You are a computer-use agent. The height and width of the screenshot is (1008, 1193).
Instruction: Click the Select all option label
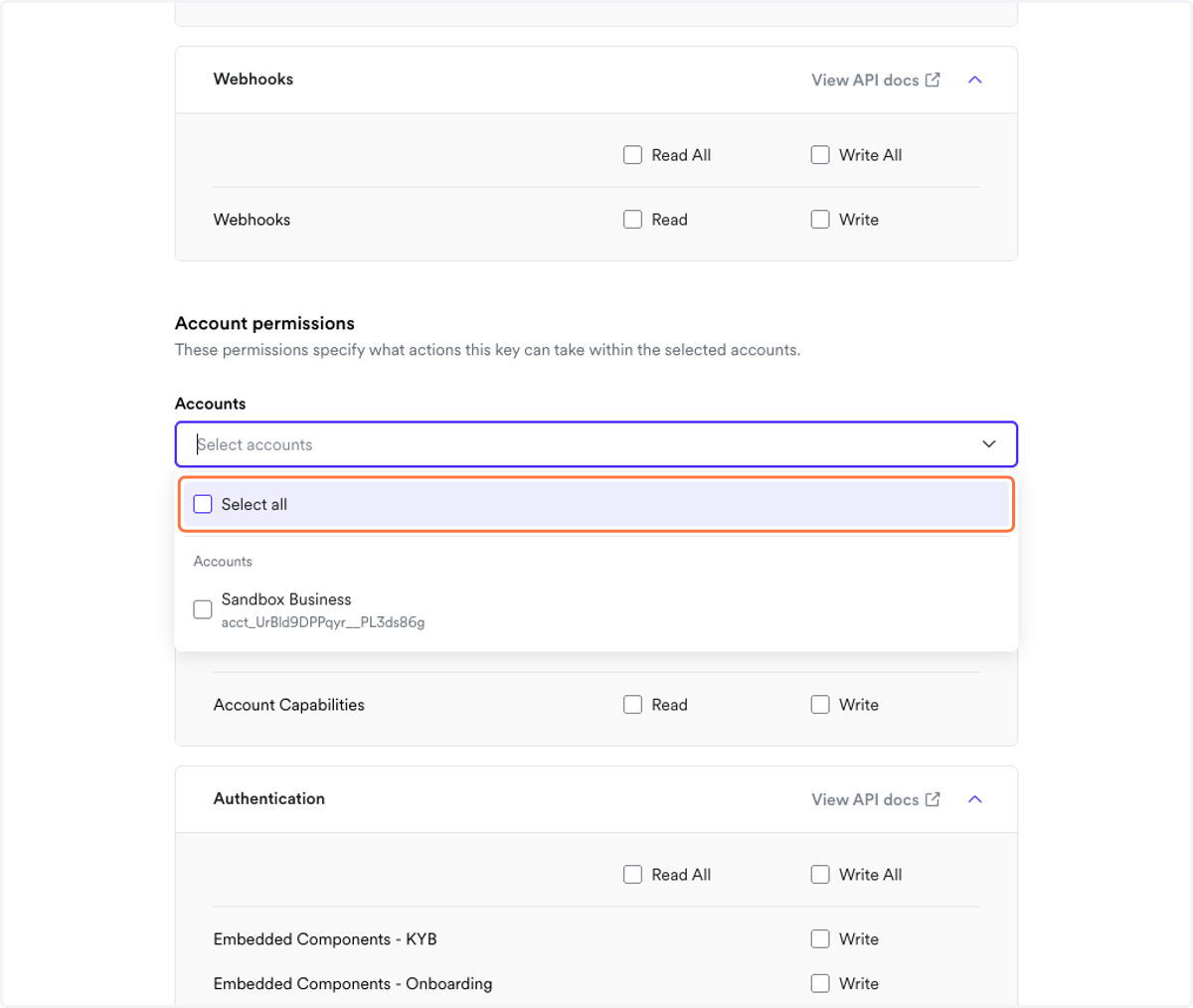pyautogui.click(x=255, y=504)
